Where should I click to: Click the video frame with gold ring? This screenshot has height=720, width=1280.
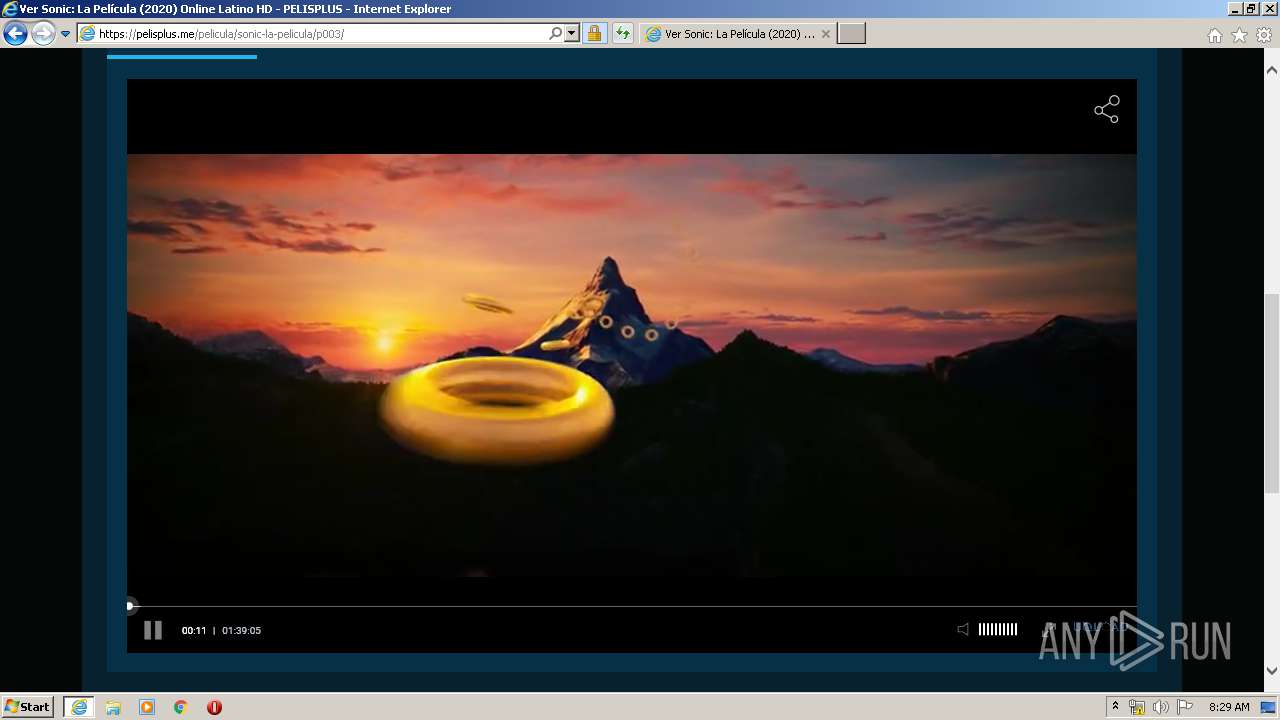click(x=632, y=366)
